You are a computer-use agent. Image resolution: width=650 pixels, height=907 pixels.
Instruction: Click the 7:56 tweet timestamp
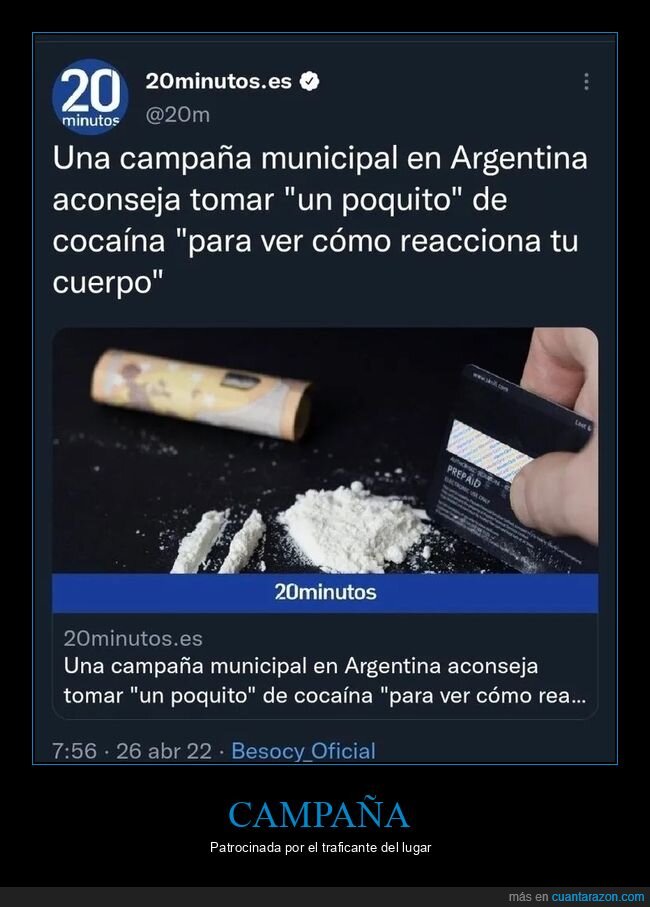pyautogui.click(x=75, y=751)
